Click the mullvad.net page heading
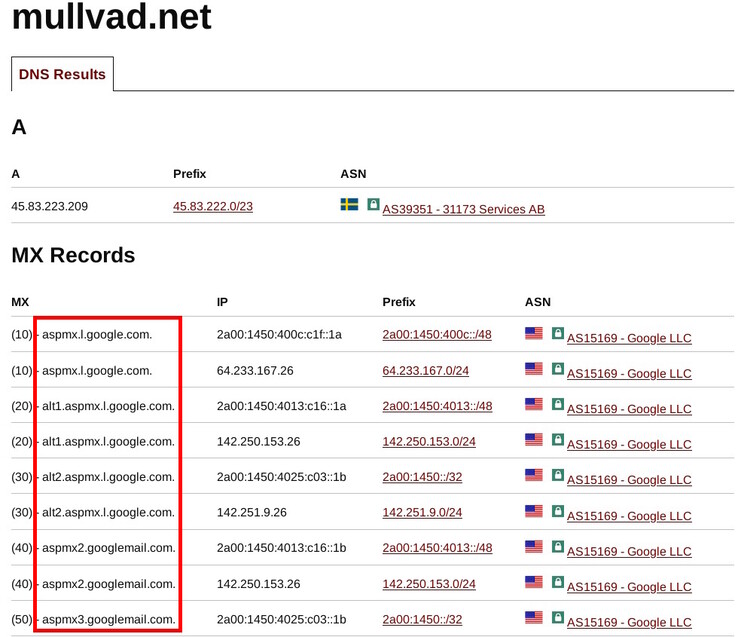Viewport: 738px width, 637px height. pyautogui.click(x=112, y=17)
